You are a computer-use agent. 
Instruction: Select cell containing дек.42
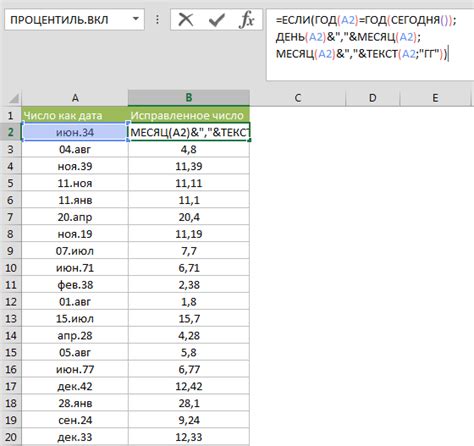click(75, 386)
